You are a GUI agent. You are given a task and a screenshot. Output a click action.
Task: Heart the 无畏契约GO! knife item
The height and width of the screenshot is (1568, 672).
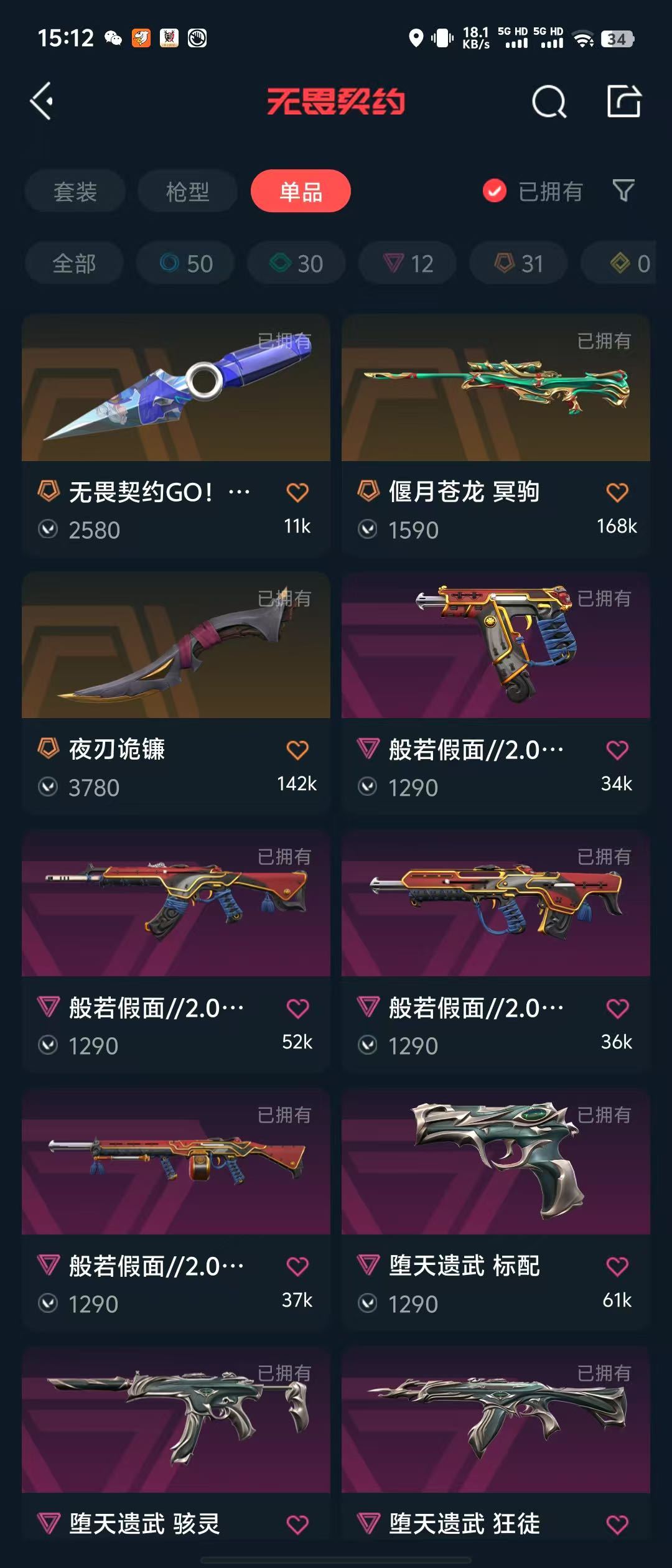point(297,492)
